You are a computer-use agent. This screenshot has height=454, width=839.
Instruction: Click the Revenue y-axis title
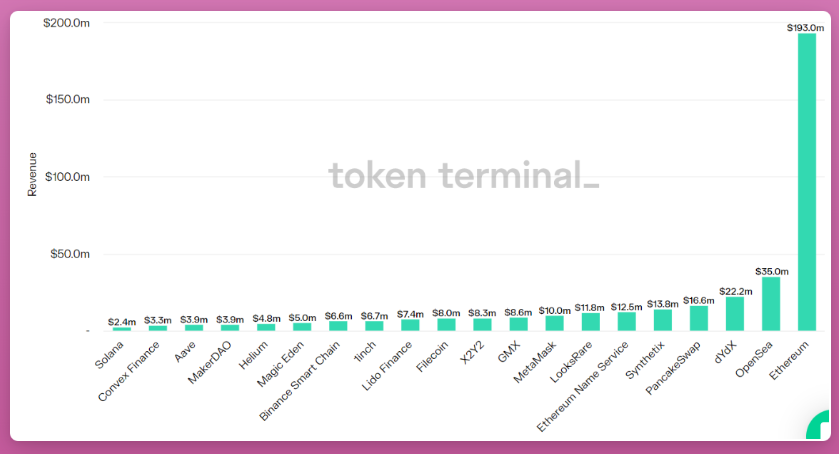pyautogui.click(x=32, y=175)
